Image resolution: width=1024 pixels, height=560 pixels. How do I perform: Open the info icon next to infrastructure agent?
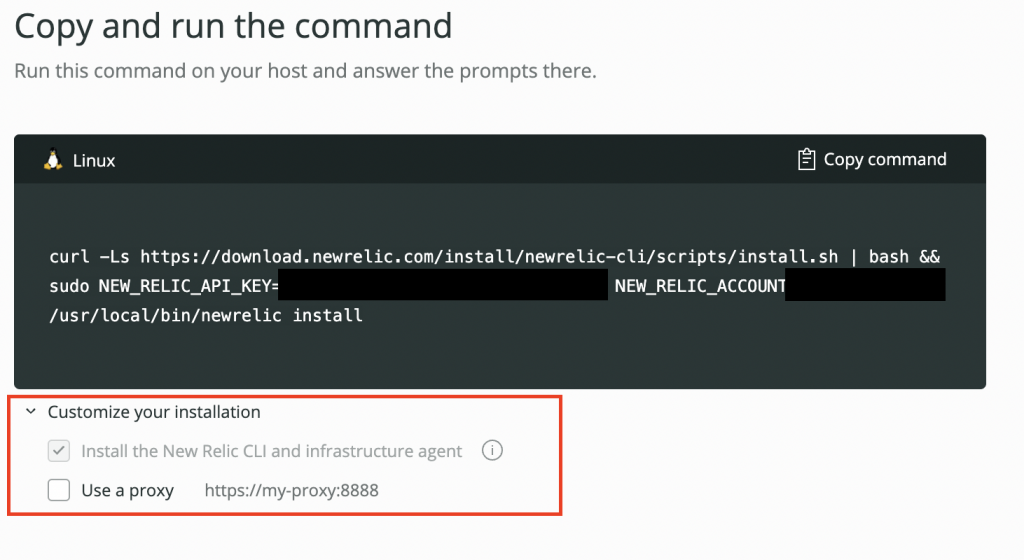coord(492,450)
